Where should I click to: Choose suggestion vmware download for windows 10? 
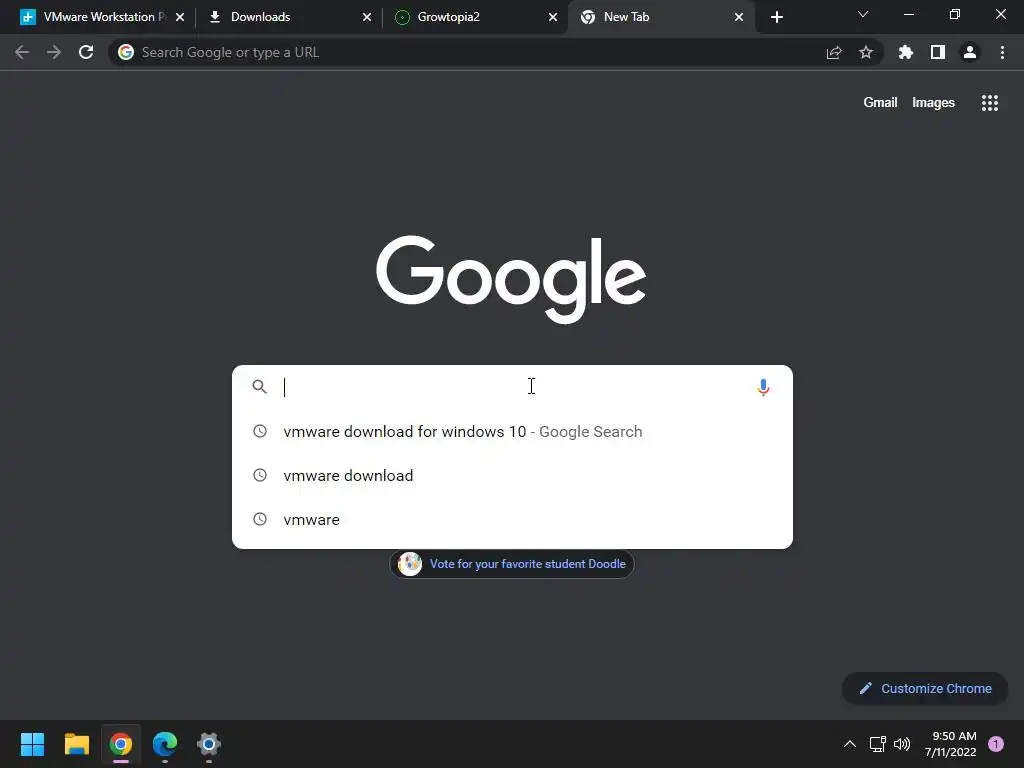point(512,432)
